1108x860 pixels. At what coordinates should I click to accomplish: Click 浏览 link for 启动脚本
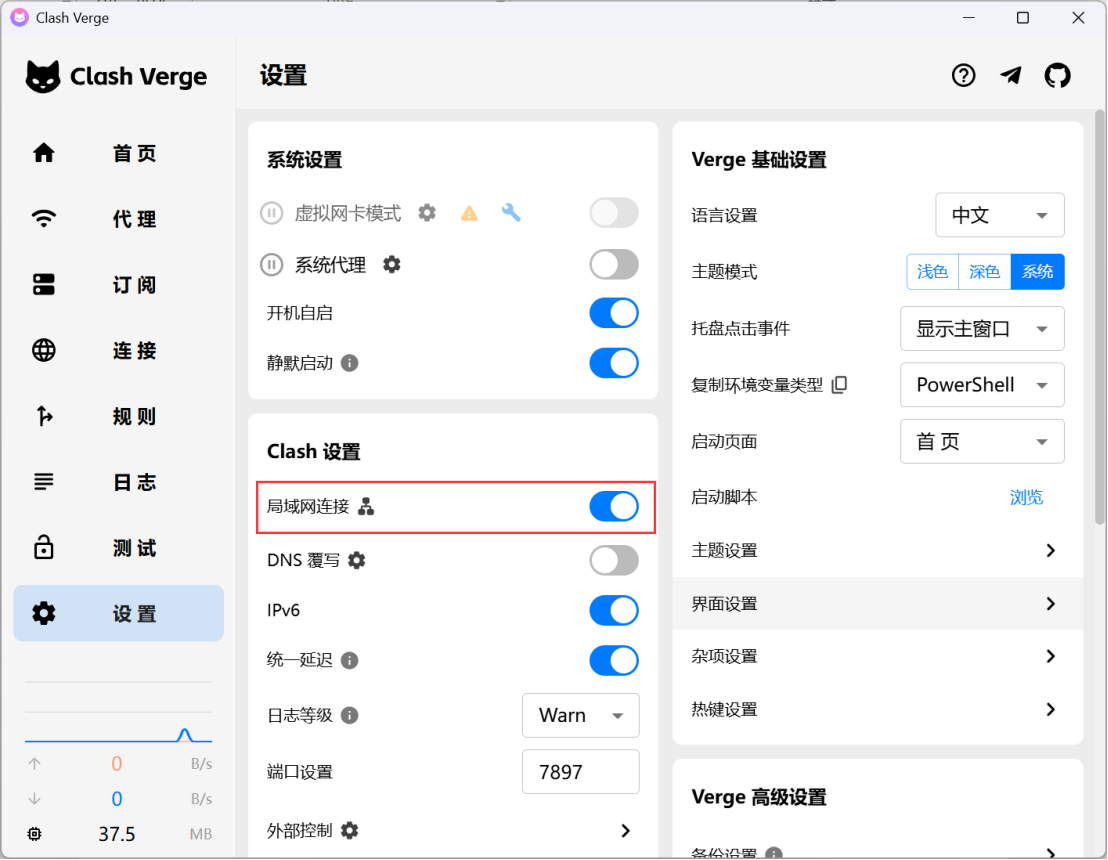click(1026, 497)
